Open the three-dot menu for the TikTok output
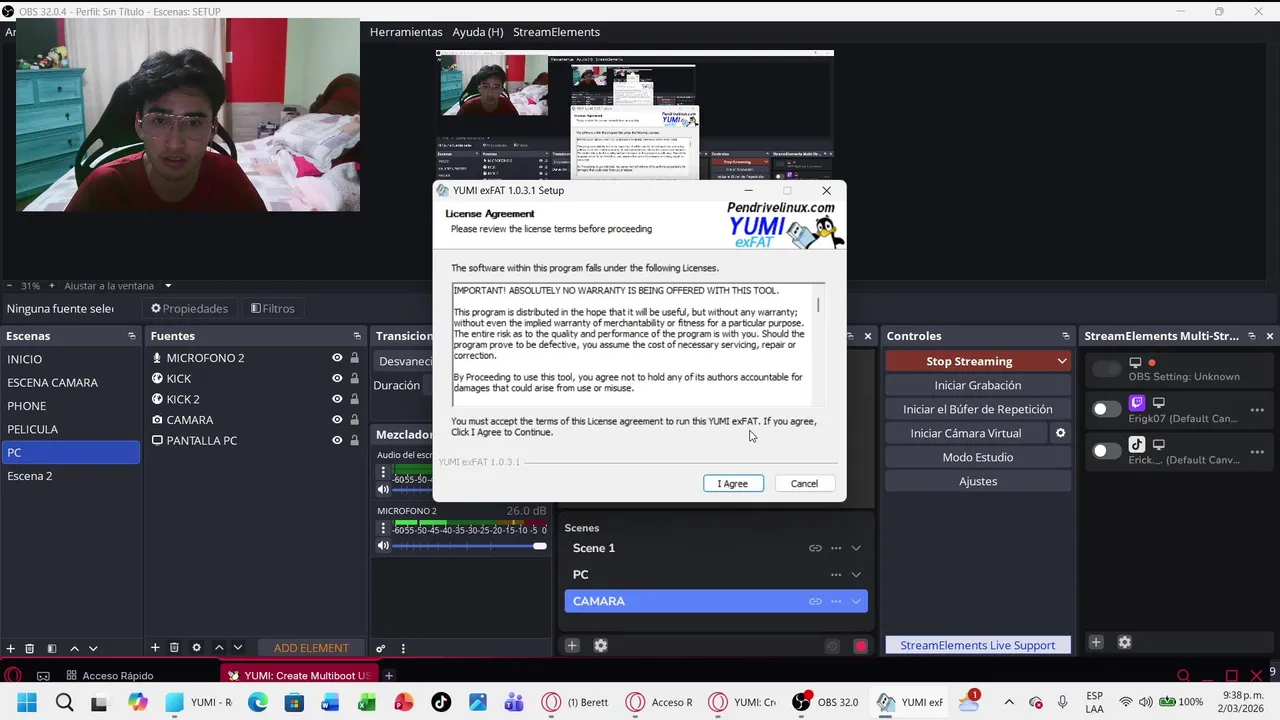The image size is (1280, 720). (1257, 451)
